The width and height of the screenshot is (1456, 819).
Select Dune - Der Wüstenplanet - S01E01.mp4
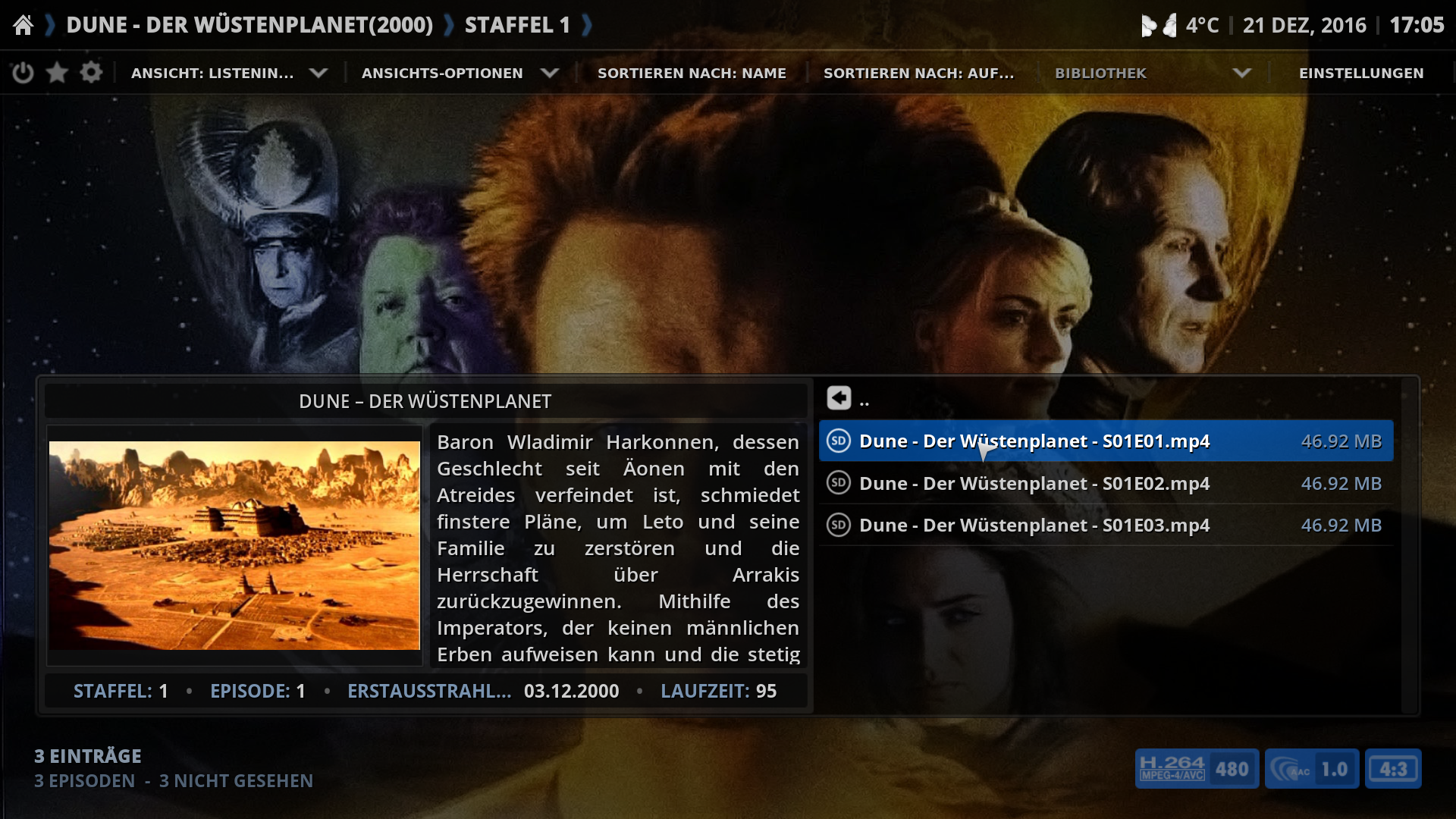[x=1106, y=441]
